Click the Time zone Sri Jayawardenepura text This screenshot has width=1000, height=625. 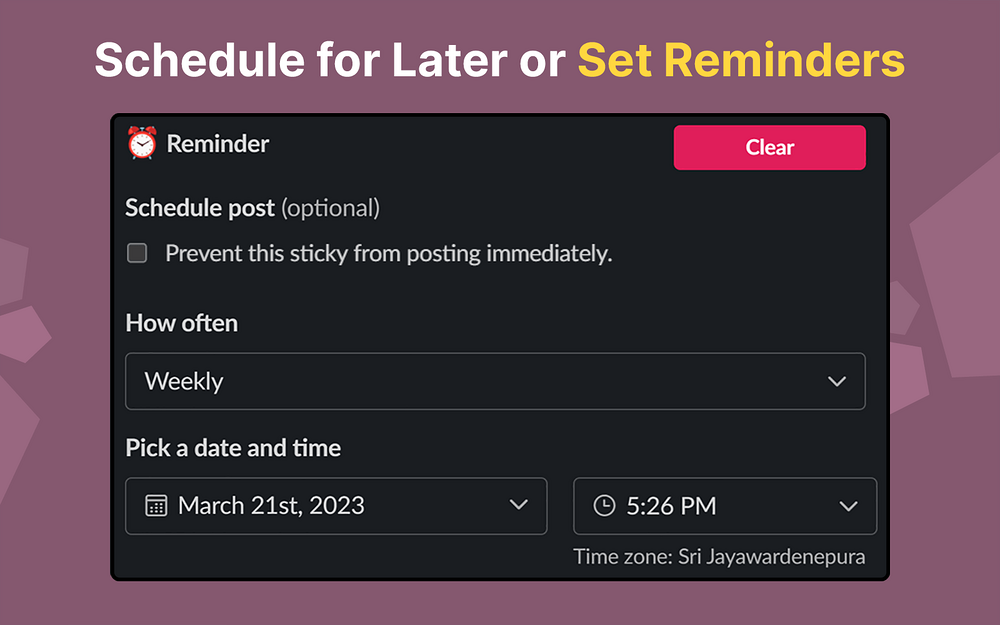pyautogui.click(x=719, y=557)
